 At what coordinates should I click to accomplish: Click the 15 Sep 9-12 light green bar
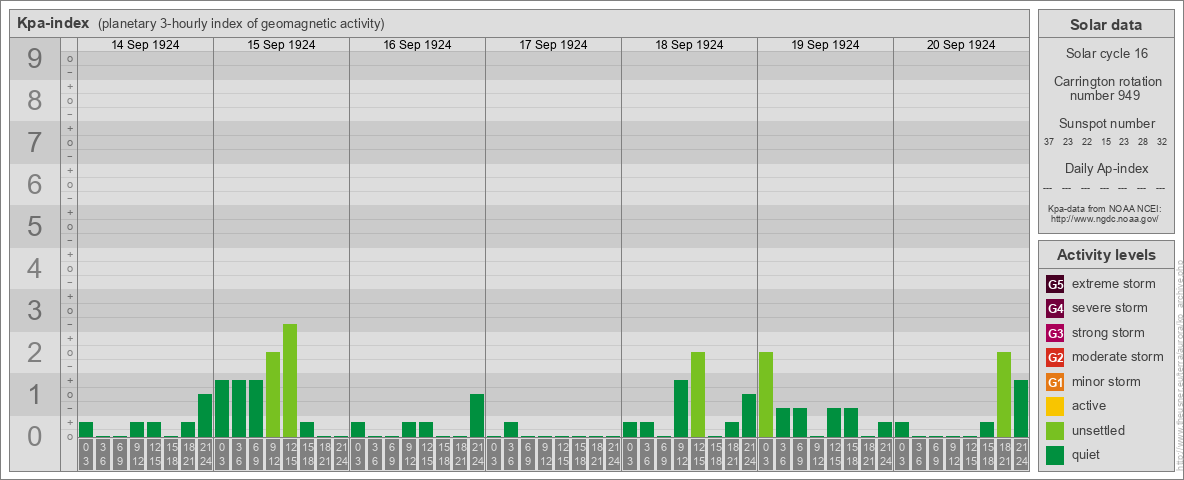(273, 395)
